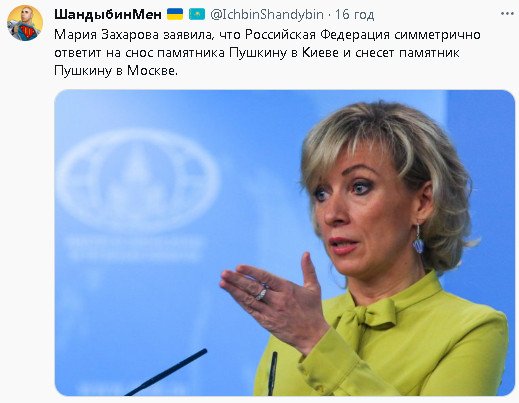Open profile via ШандыбинМен display name
519x403 pixels.
pyautogui.click(x=108, y=14)
